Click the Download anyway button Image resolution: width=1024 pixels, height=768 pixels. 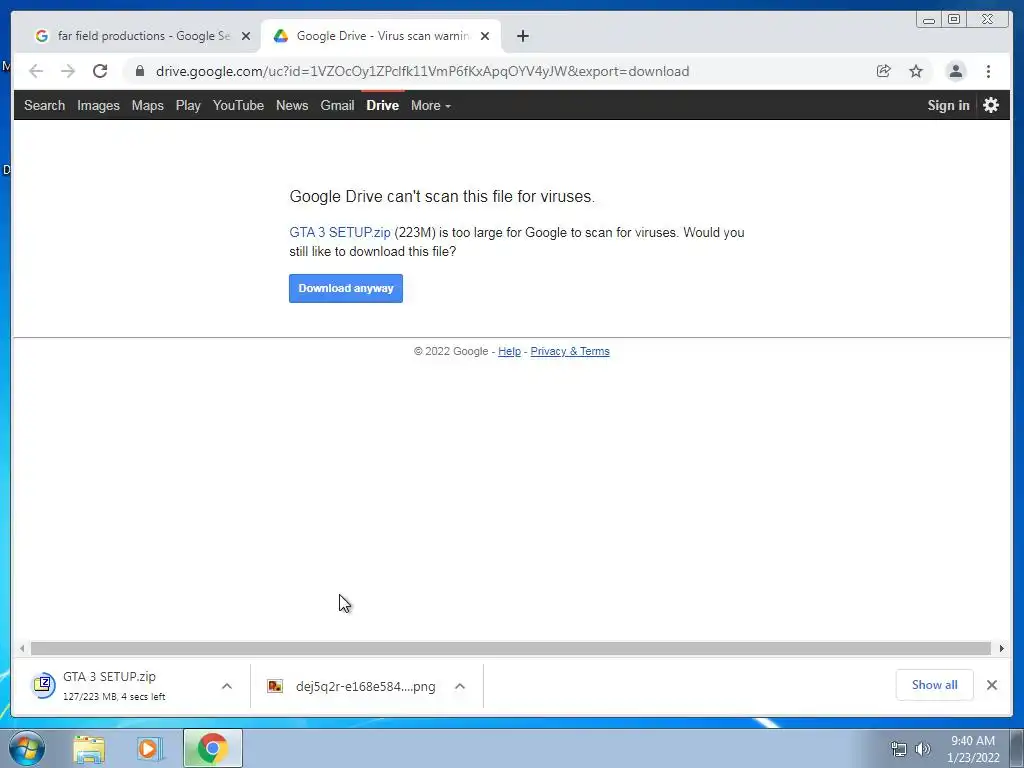[x=345, y=288]
